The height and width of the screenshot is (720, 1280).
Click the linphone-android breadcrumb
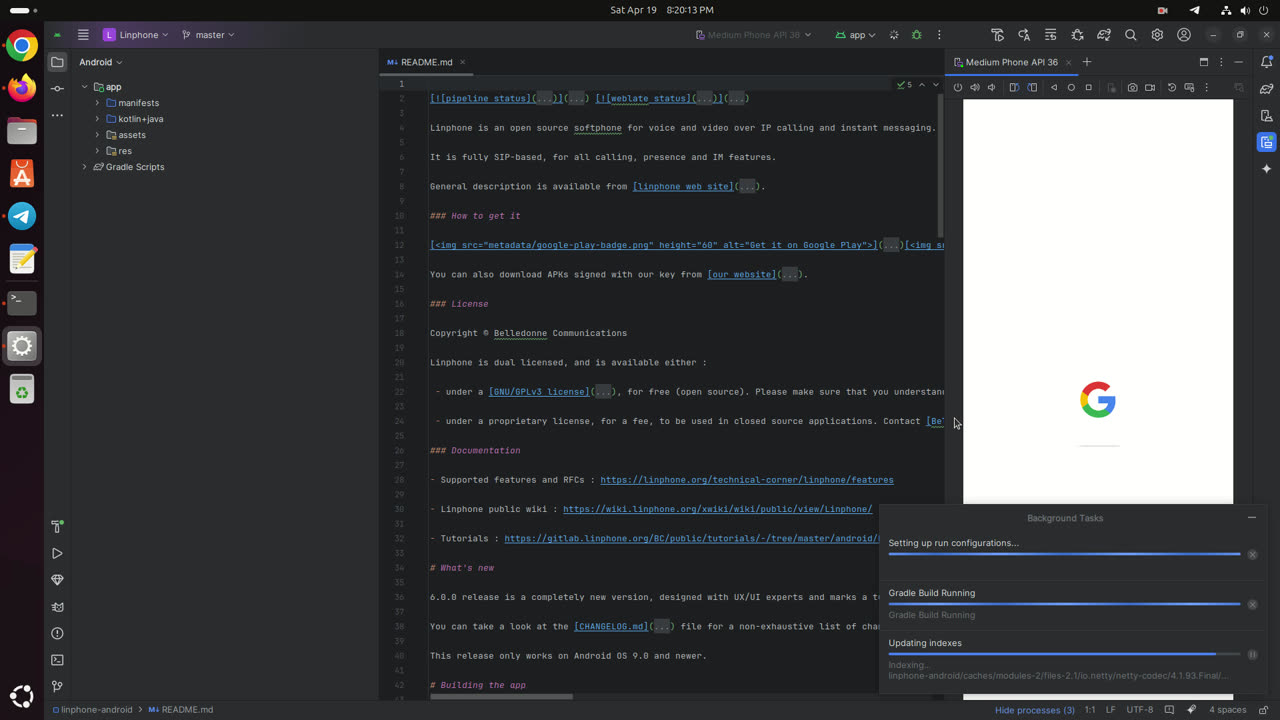pyautogui.click(x=91, y=710)
